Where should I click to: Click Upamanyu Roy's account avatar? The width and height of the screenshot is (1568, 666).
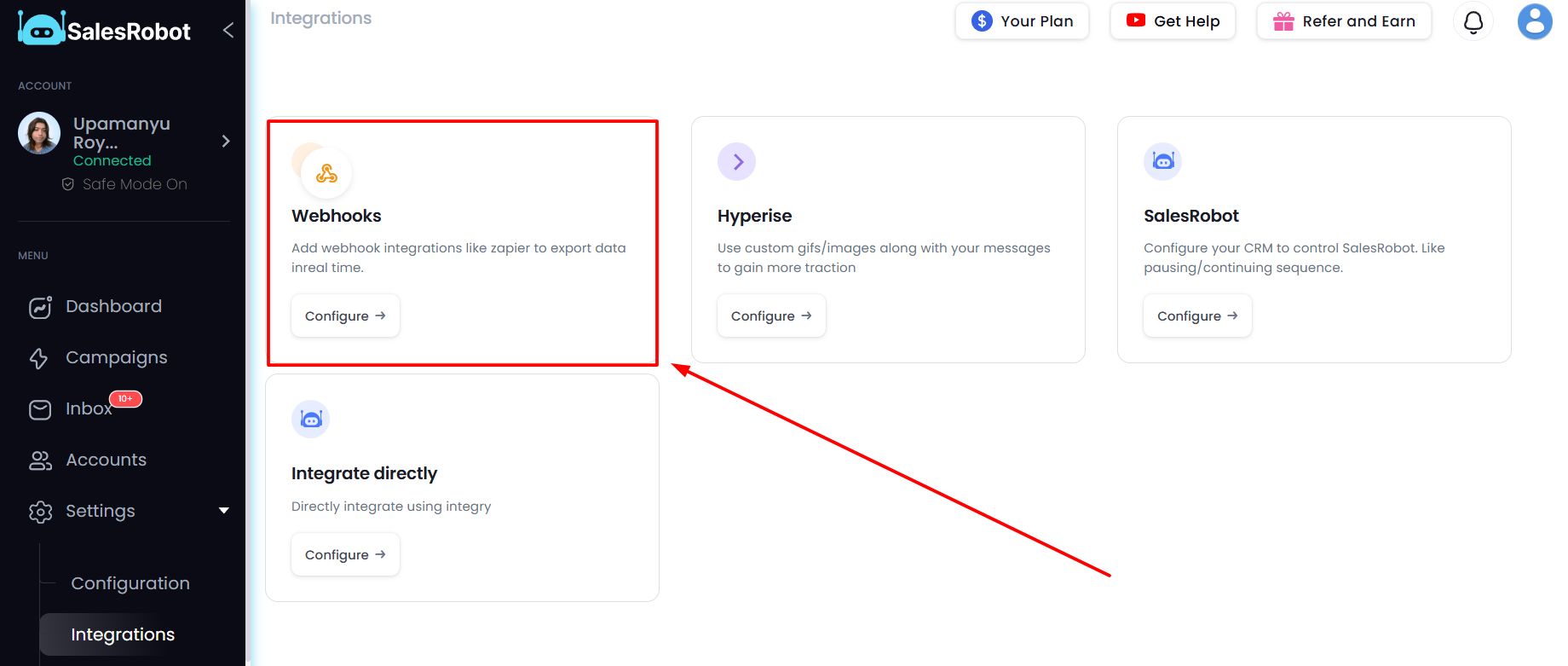[x=39, y=133]
